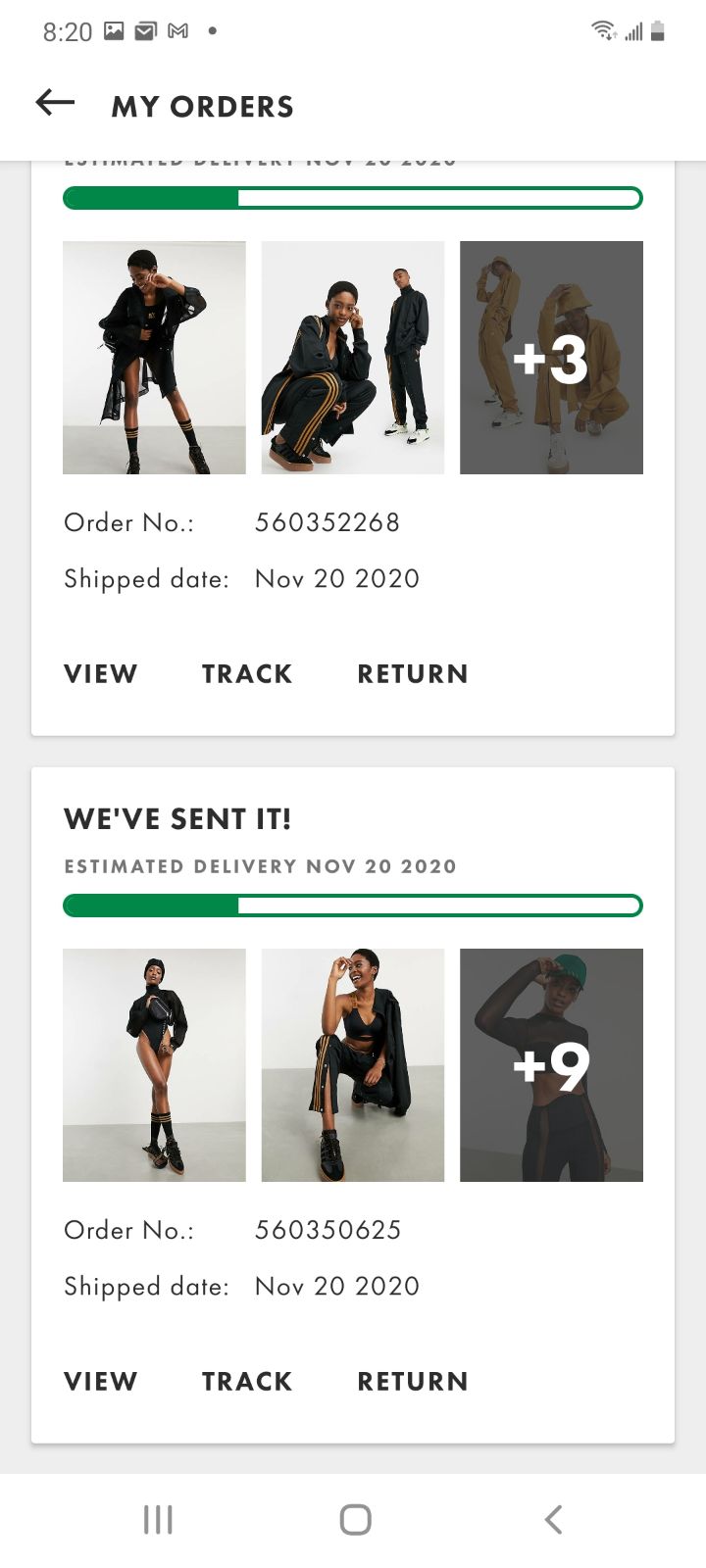Tap the battery status icon
Viewport: 706px width, 1568px height.
click(657, 31)
